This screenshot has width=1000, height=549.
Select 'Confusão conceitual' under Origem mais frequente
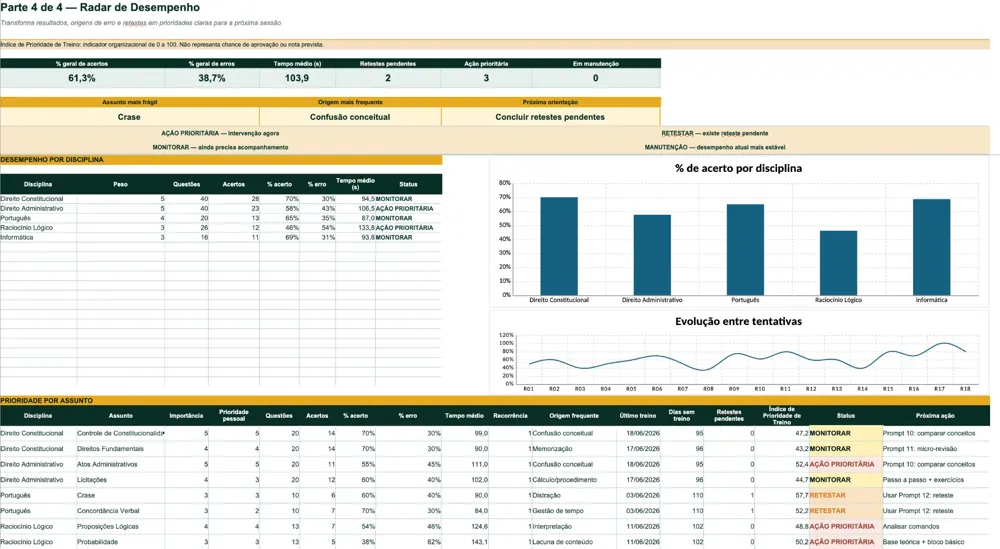pos(350,117)
